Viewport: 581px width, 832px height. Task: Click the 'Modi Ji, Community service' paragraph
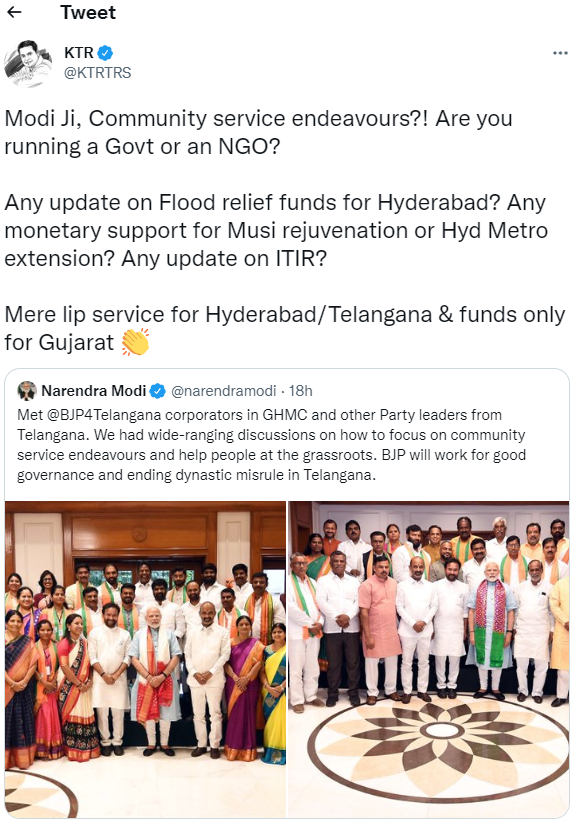(x=258, y=132)
